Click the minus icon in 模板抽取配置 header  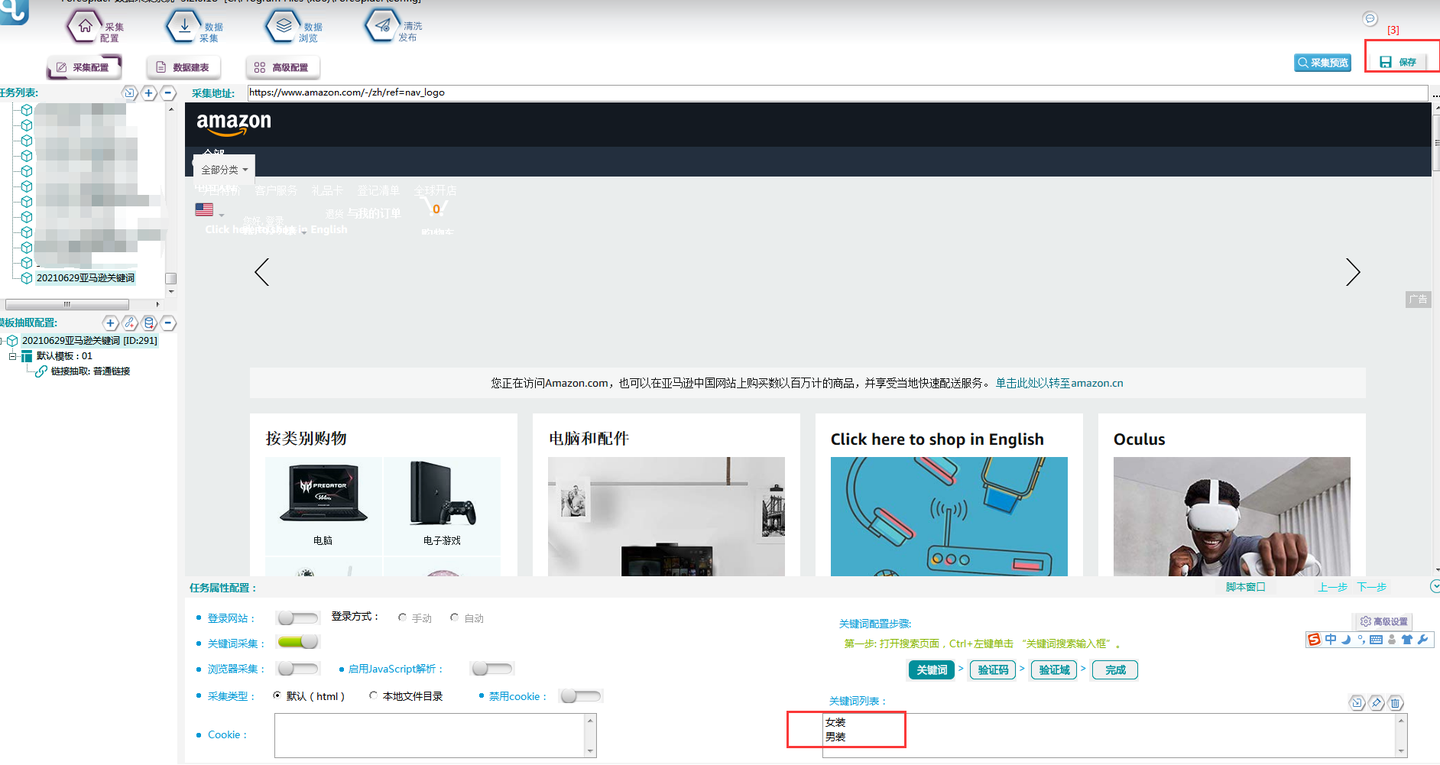click(x=168, y=323)
